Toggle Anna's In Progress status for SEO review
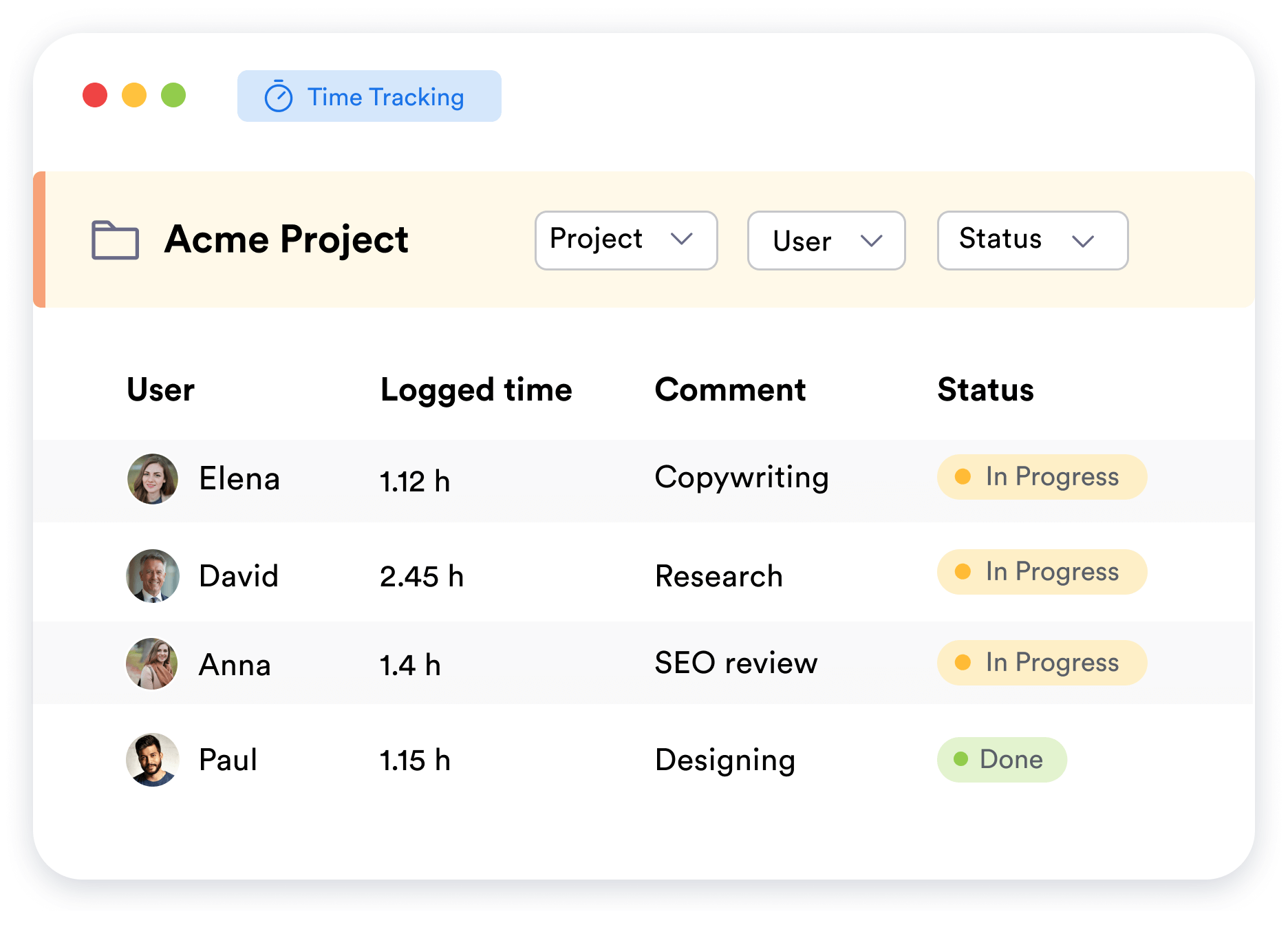Screen dimensions: 1288x925 (x=1042, y=663)
